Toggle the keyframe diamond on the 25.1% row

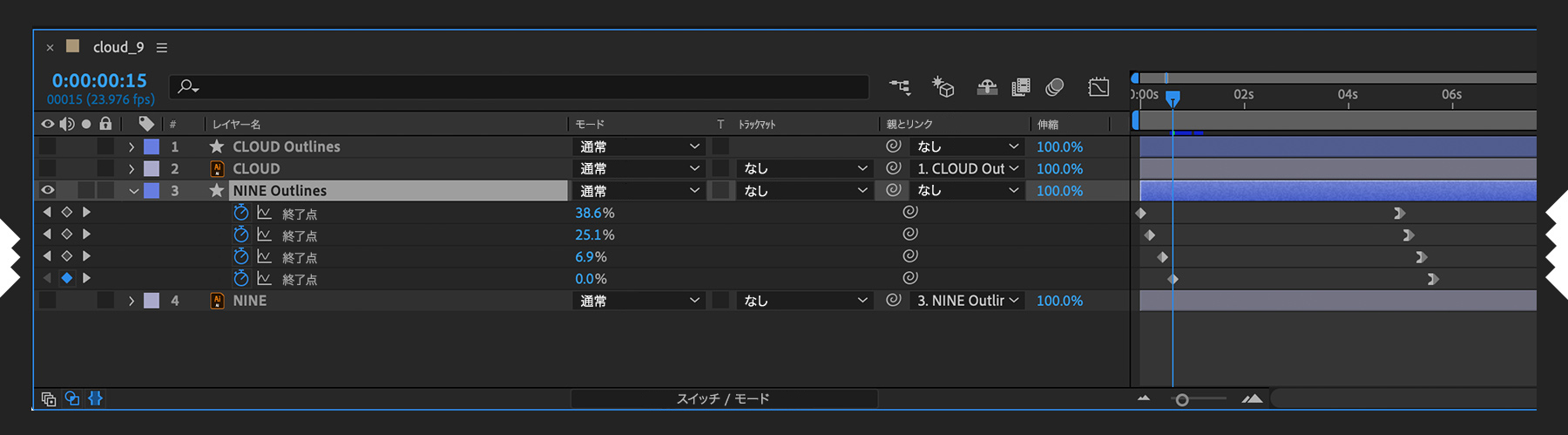tap(66, 234)
